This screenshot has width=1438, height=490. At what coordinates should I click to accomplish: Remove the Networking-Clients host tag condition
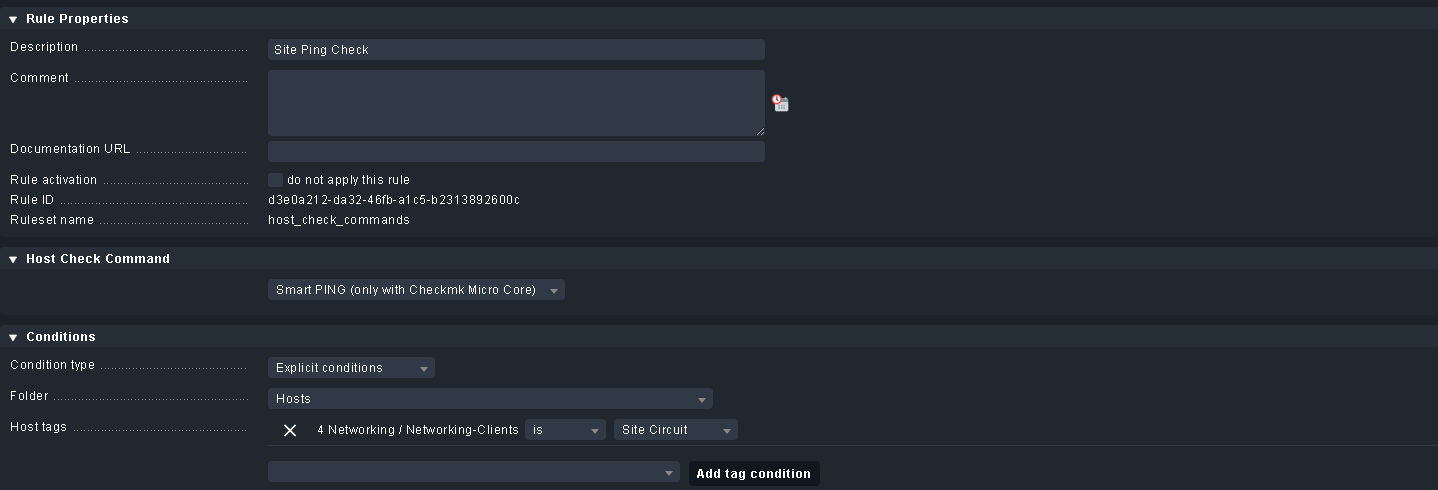tap(290, 430)
